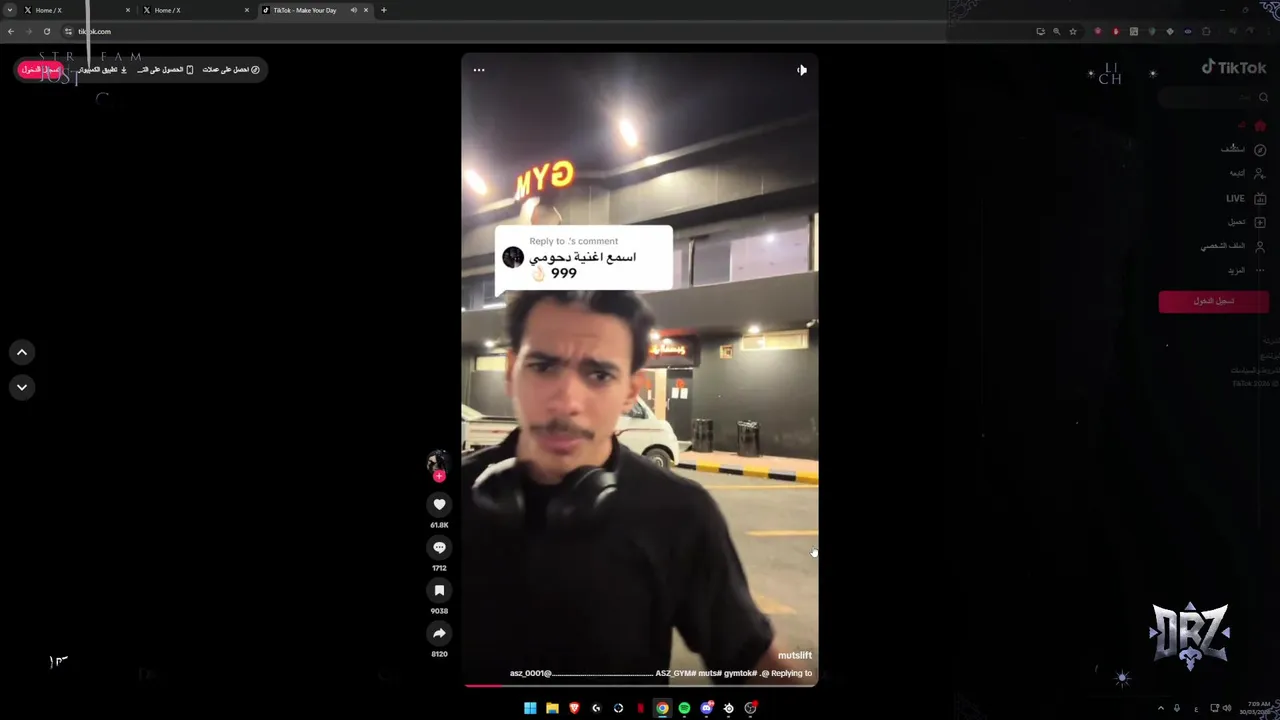Open the taskbar volume speaker icon
This screenshot has width=1280, height=720.
(x=1227, y=708)
